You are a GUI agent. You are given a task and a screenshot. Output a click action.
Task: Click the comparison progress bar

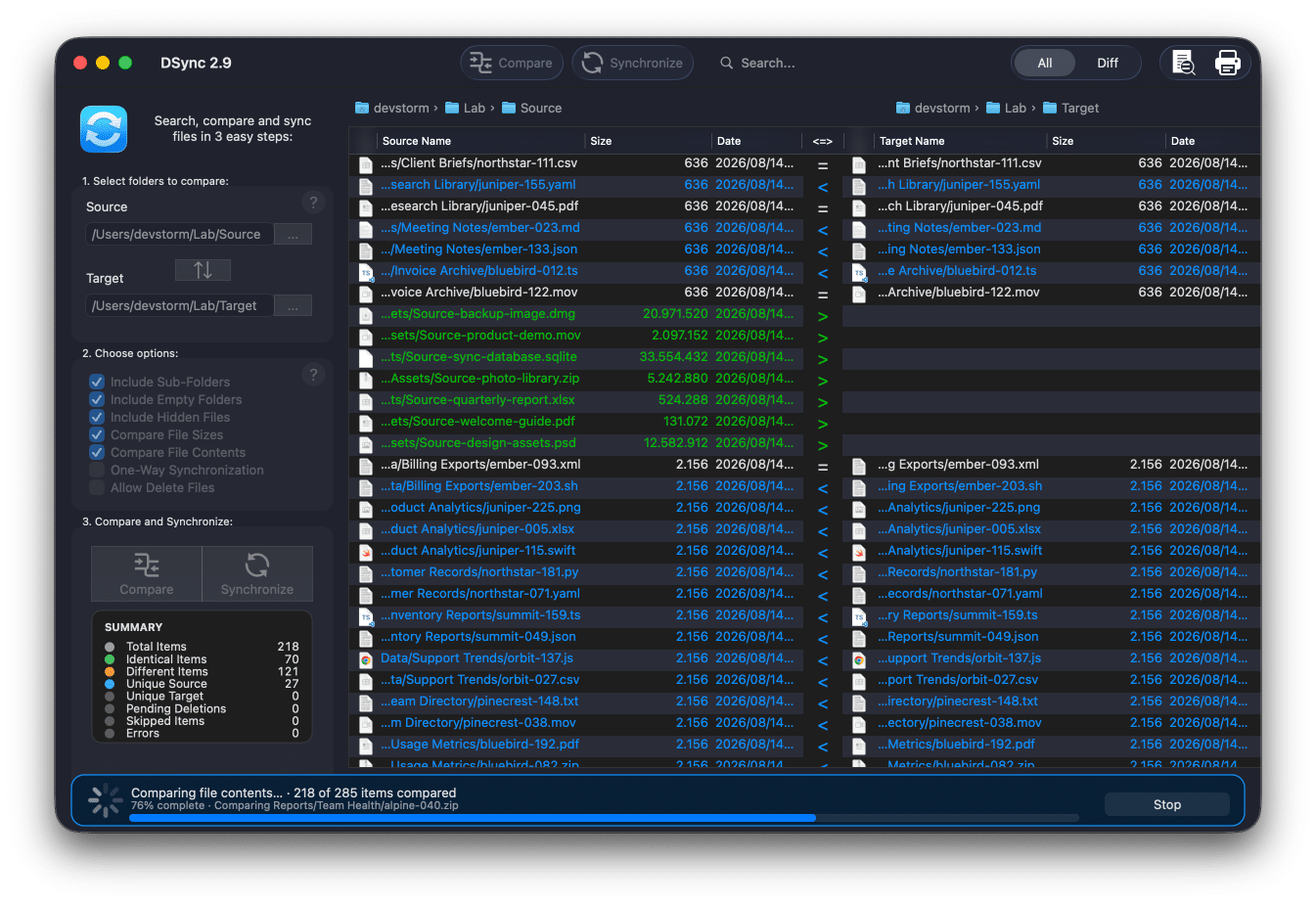pos(604,818)
